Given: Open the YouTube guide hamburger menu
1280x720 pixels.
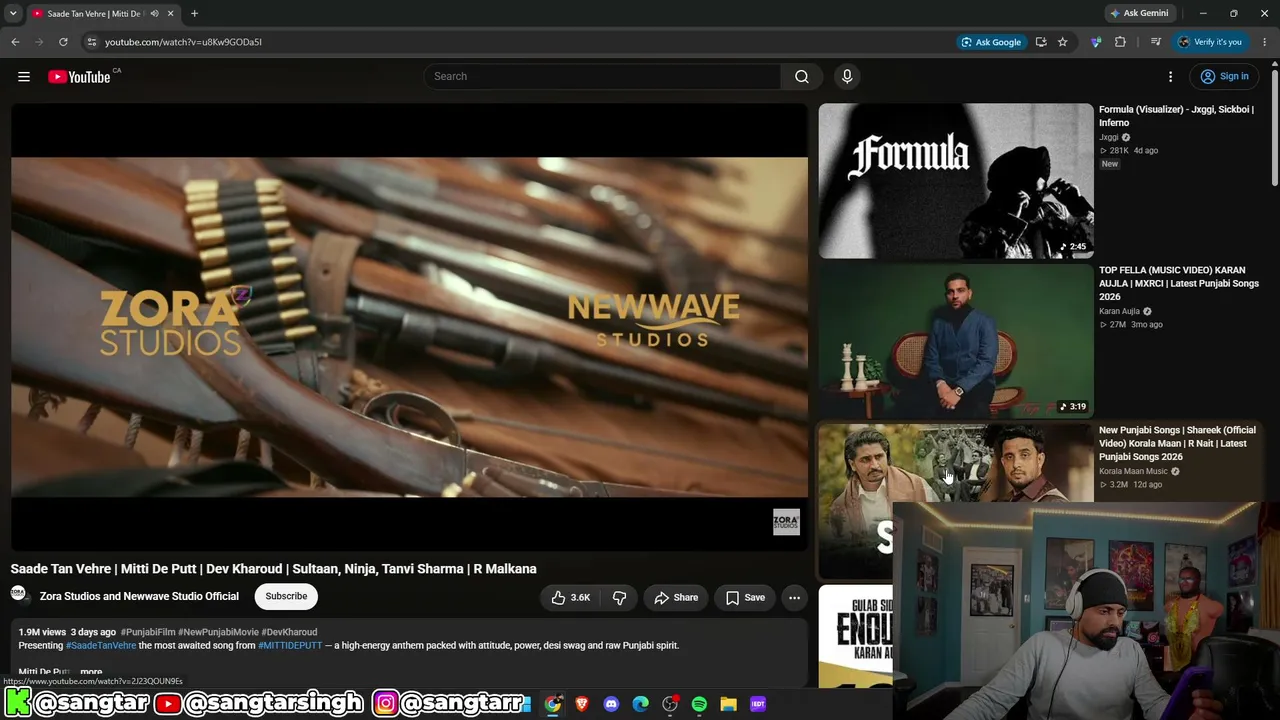Looking at the screenshot, I should click(24, 77).
